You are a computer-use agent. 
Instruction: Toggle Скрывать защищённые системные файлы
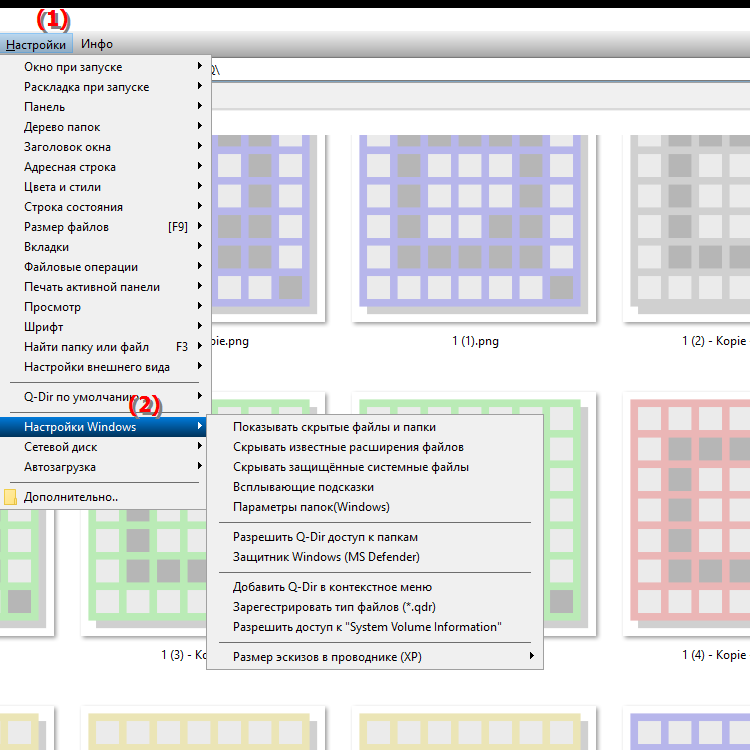click(375, 467)
